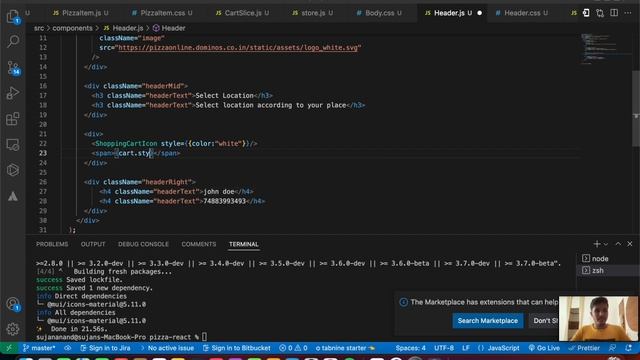The image size is (640, 360).
Task: Open errors and warnings count in status bar
Action: (293, 348)
